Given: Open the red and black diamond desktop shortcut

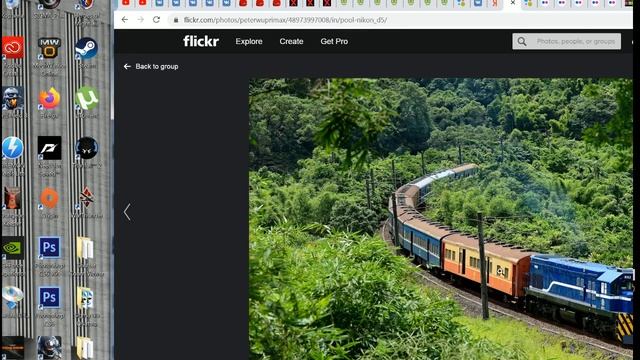Looking at the screenshot, I should pyautogui.click(x=87, y=198).
